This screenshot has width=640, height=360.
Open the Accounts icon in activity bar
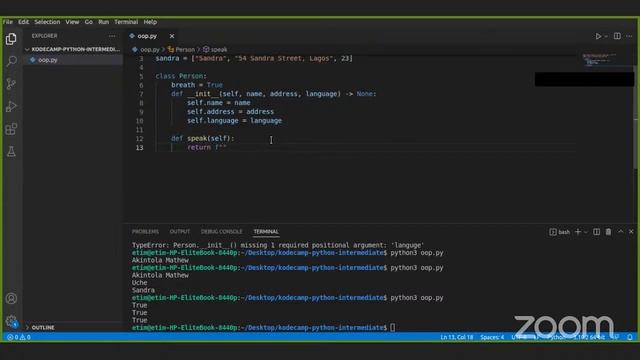[x=11, y=298]
